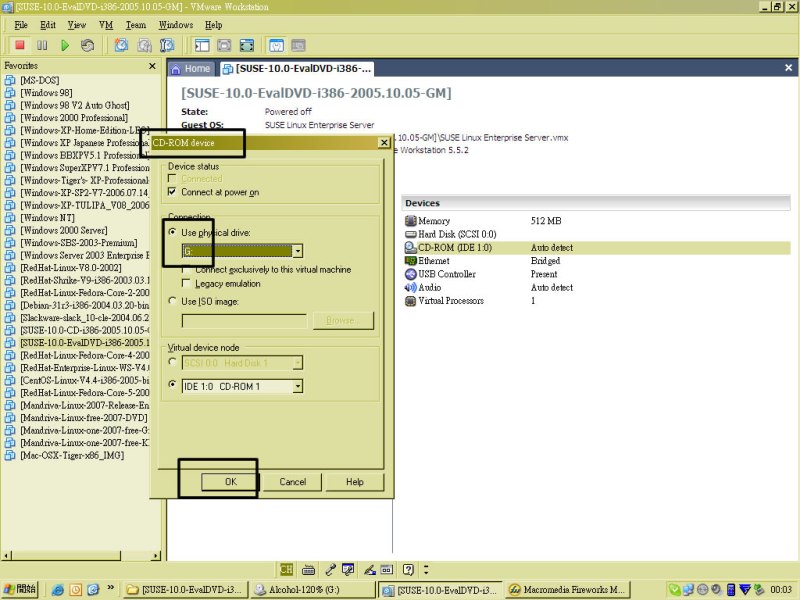Open the View menu

[77, 25]
